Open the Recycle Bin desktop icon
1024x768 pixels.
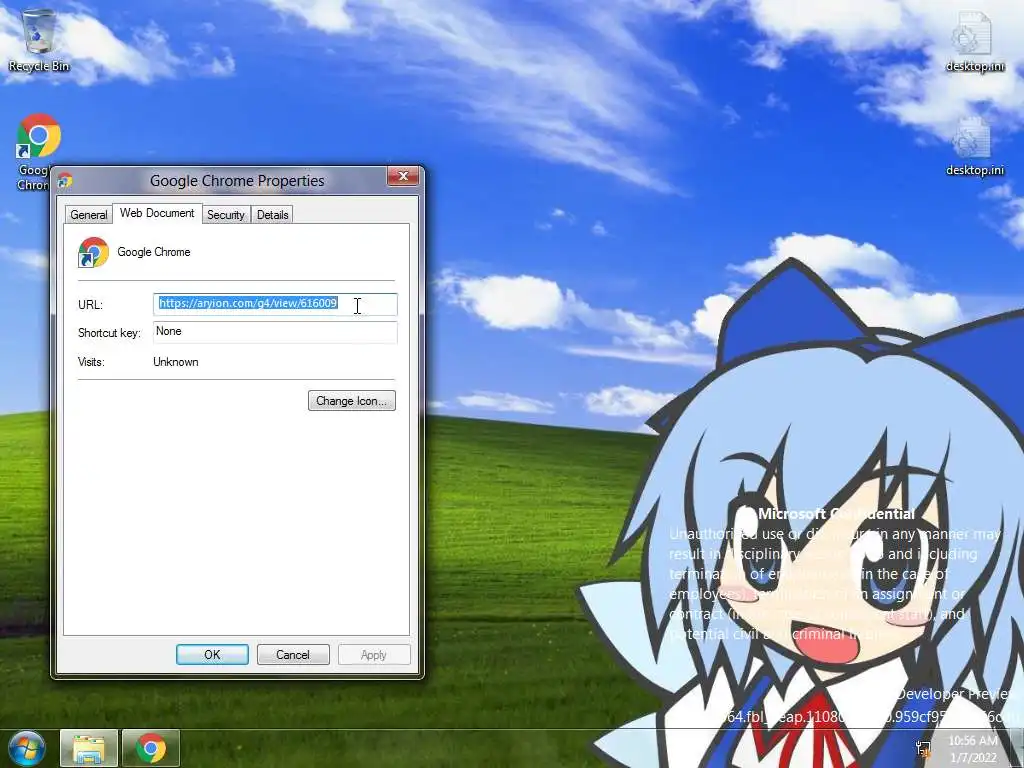click(39, 40)
